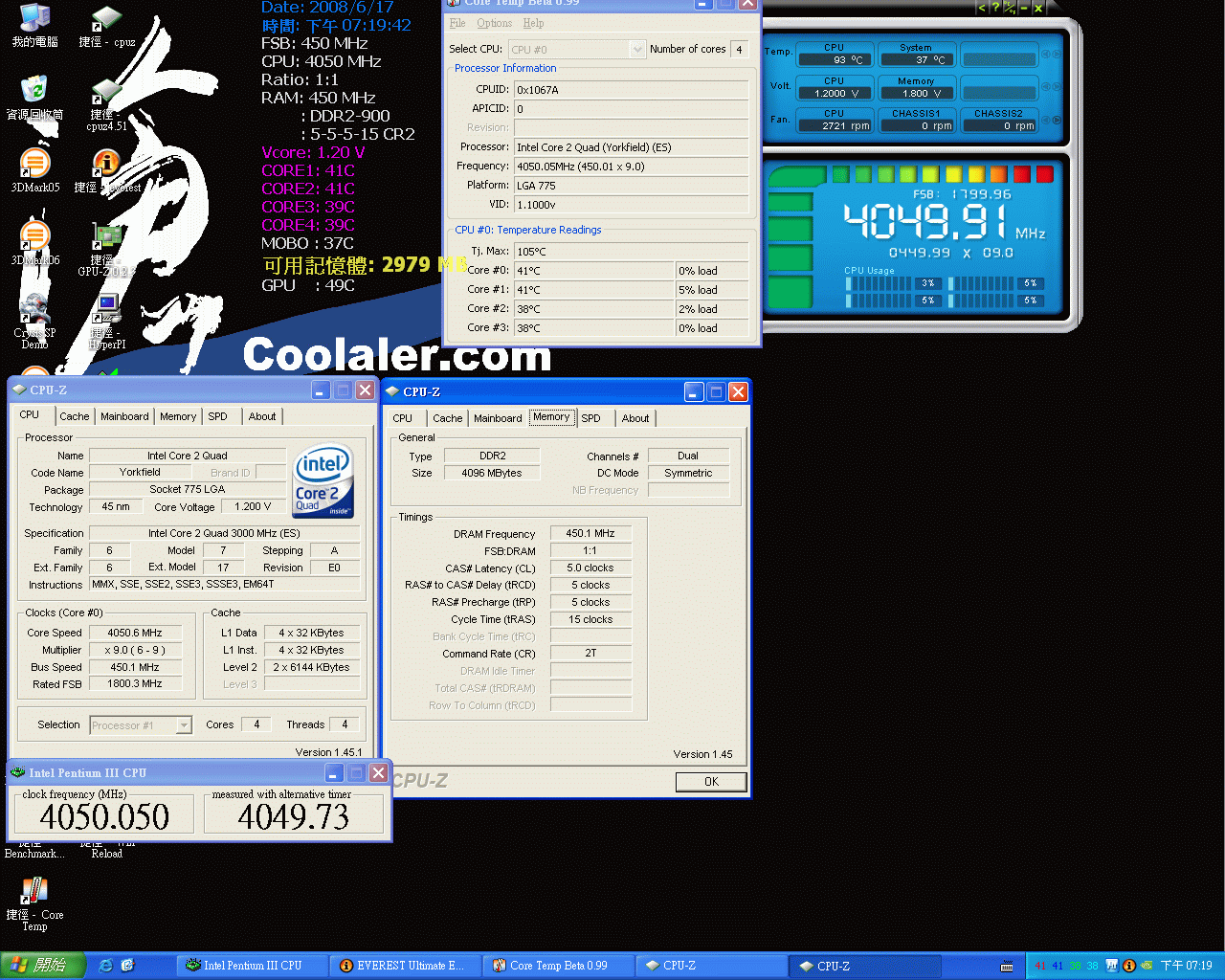The image size is (1225, 980).
Task: Select Mainboard tab in right CPU-Z window
Action: (498, 418)
